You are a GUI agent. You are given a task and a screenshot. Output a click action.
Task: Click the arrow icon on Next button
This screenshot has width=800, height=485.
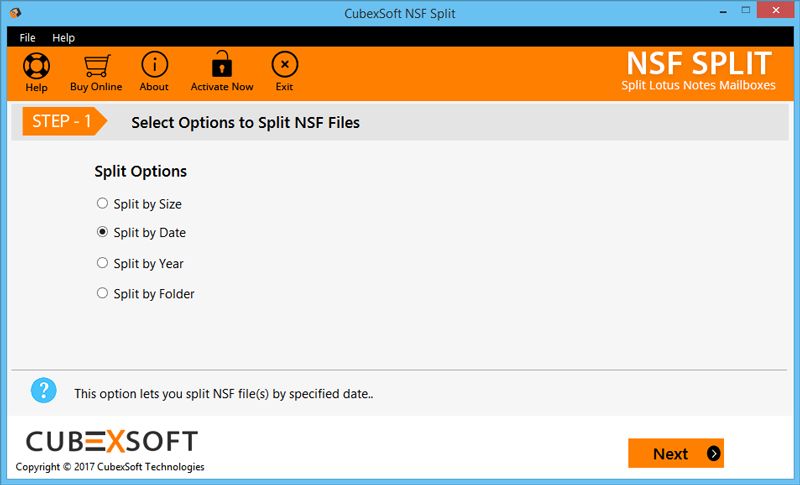[x=713, y=453]
